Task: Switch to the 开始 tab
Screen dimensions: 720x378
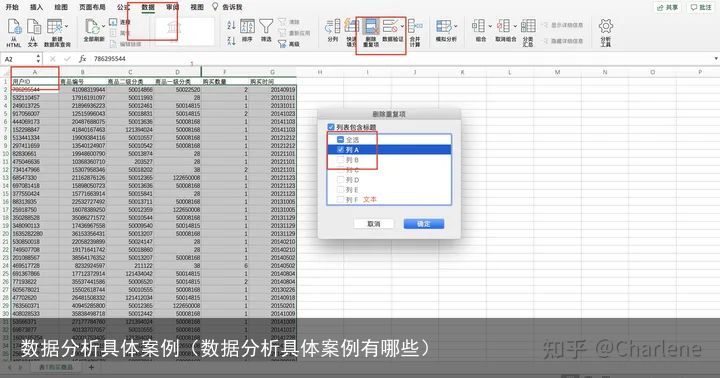Action: coord(12,7)
